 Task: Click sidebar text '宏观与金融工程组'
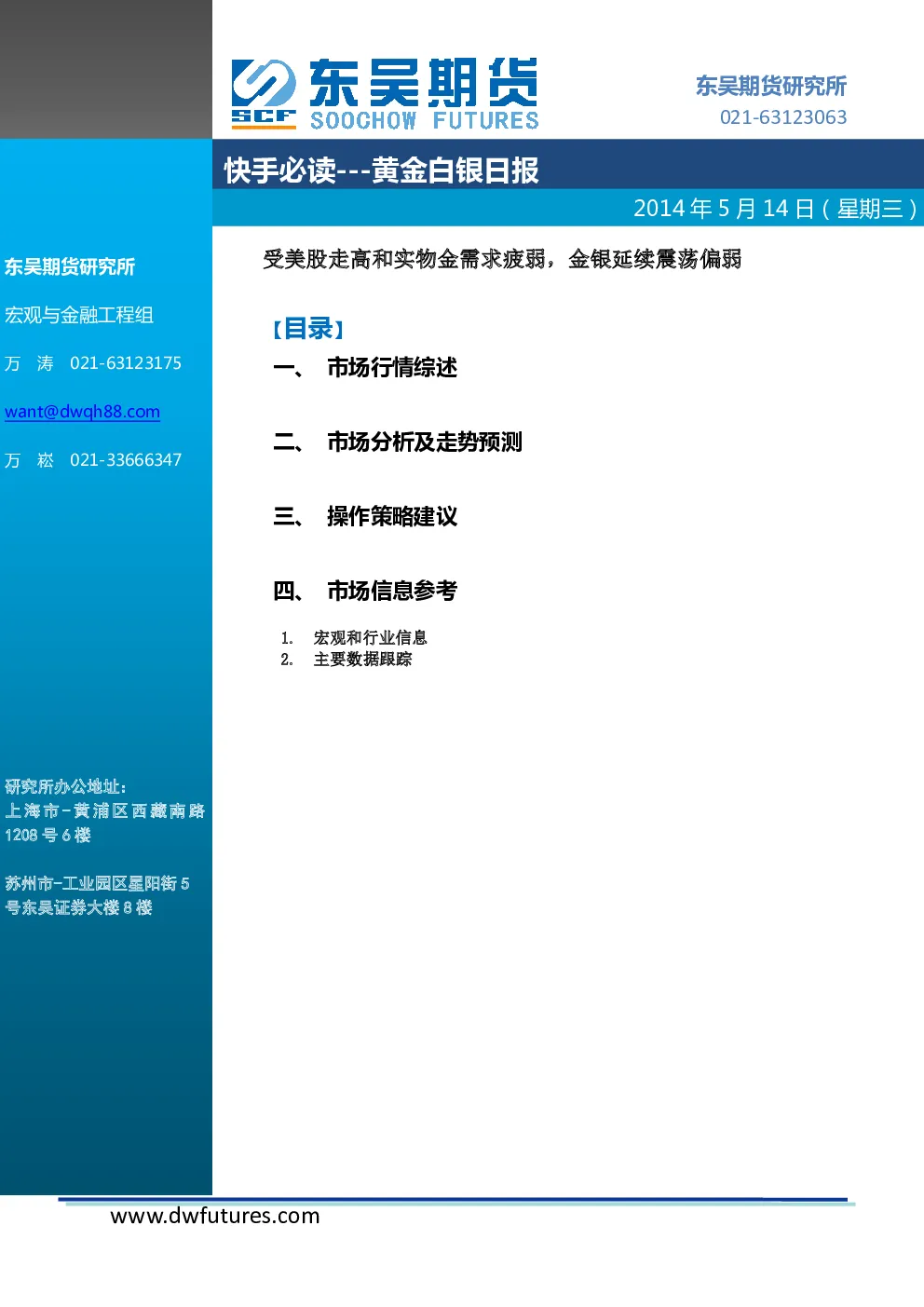[x=79, y=316]
